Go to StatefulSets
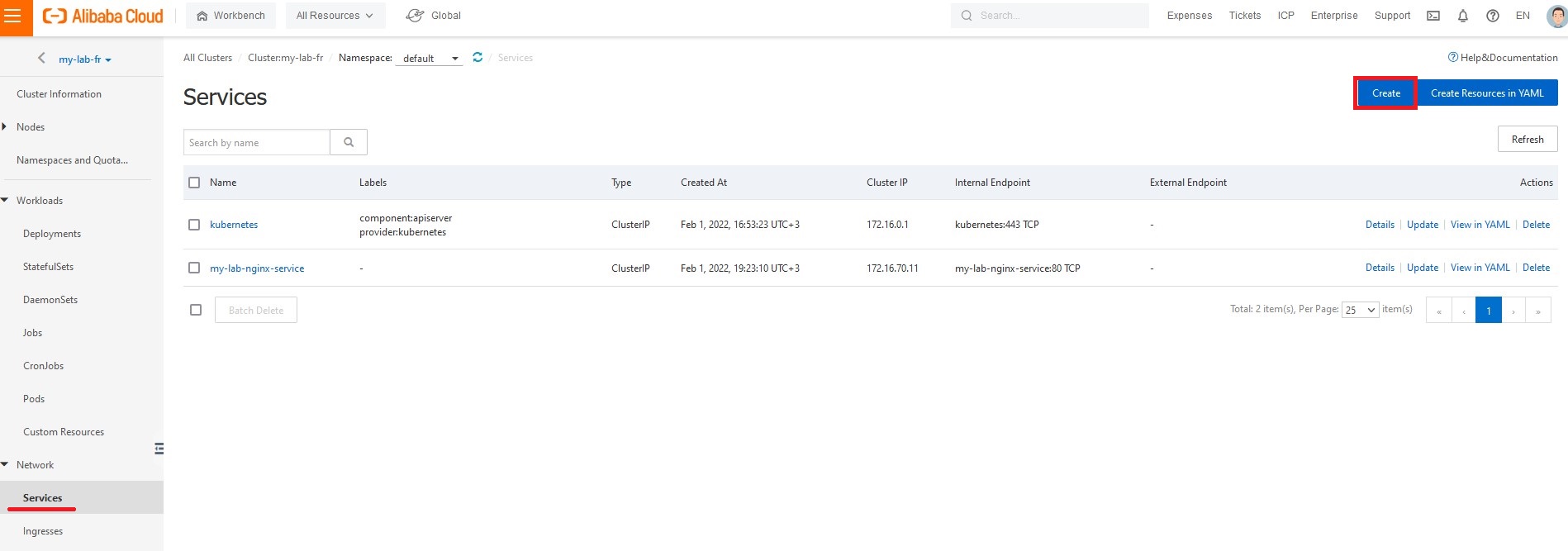This screenshot has height=551, width=1568. pyautogui.click(x=49, y=267)
